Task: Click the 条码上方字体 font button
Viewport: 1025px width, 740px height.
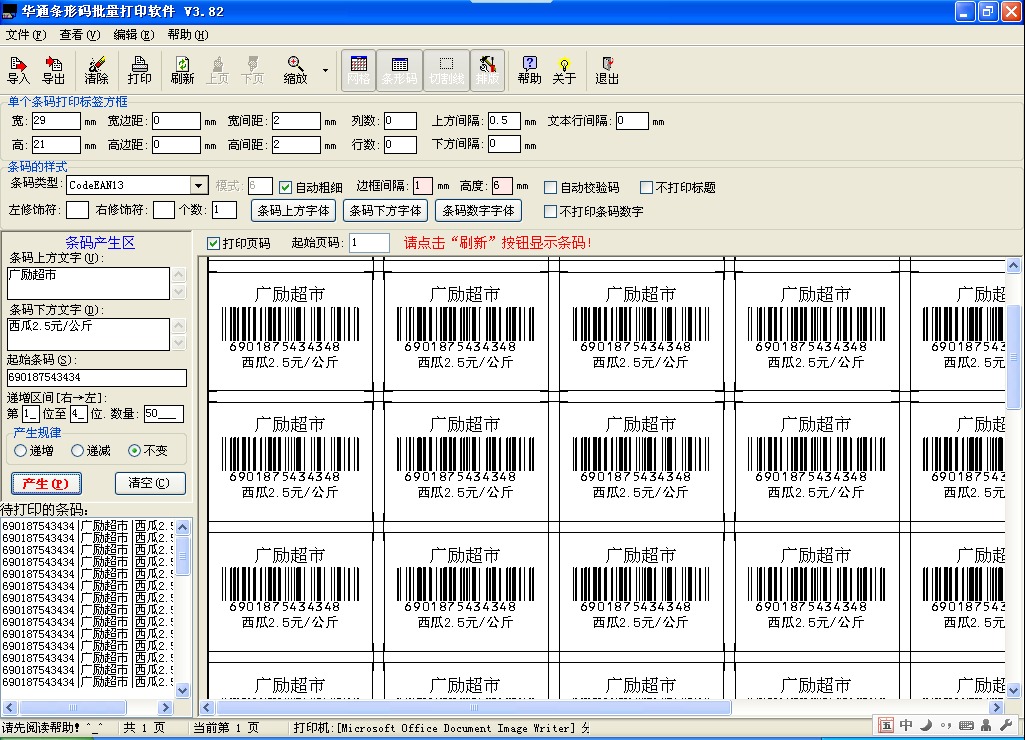Action: tap(293, 211)
